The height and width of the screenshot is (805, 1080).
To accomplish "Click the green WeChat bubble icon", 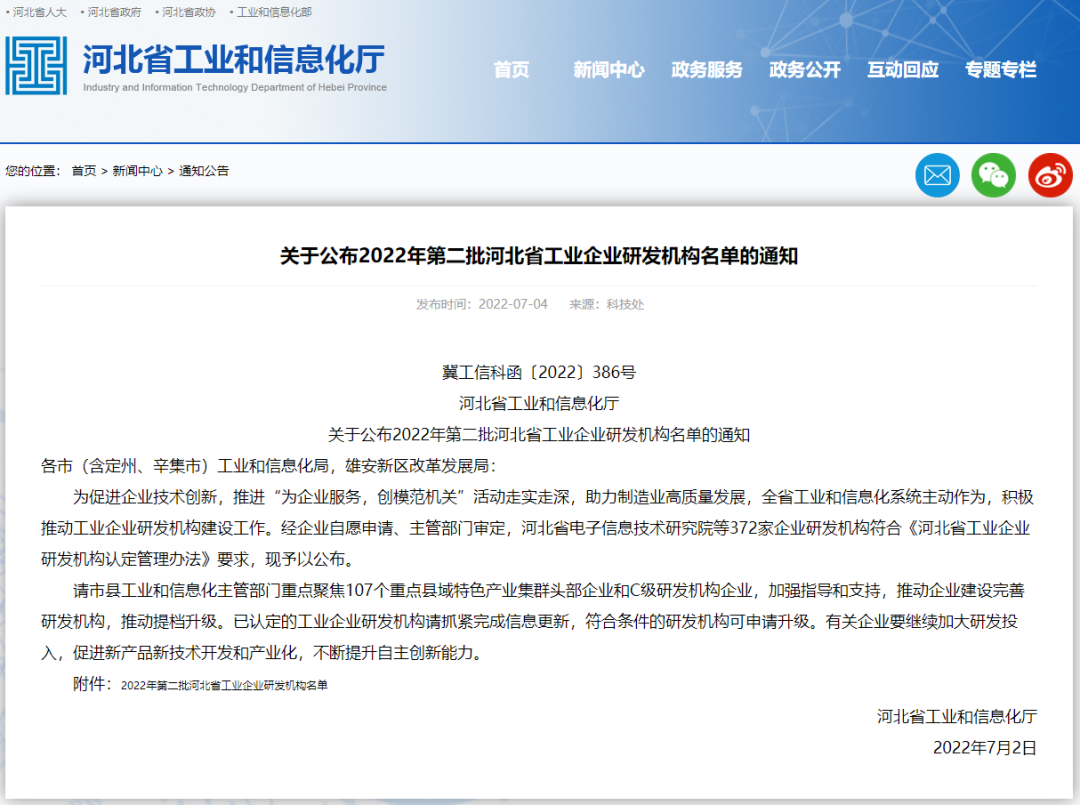I will point(993,175).
